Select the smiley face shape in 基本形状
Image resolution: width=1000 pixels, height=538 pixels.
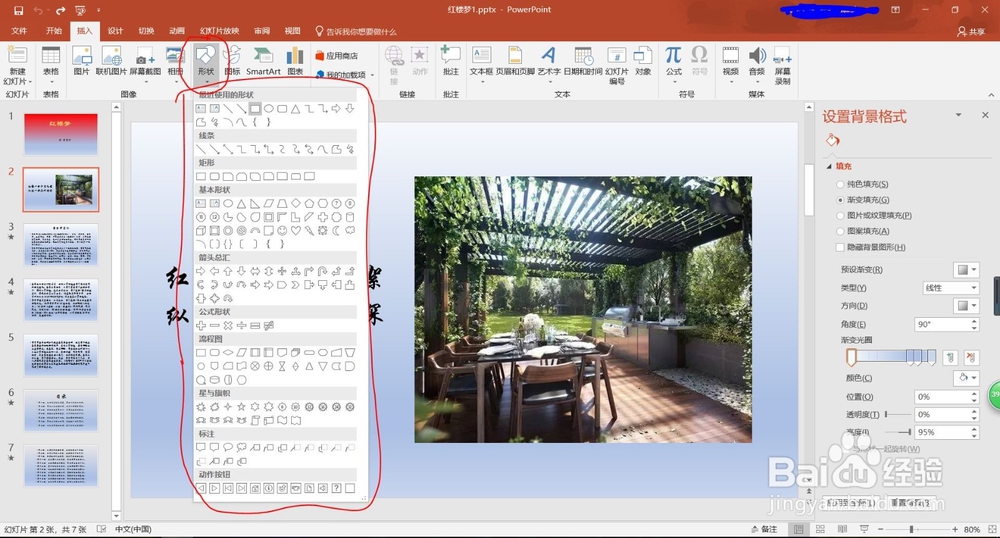coord(282,230)
